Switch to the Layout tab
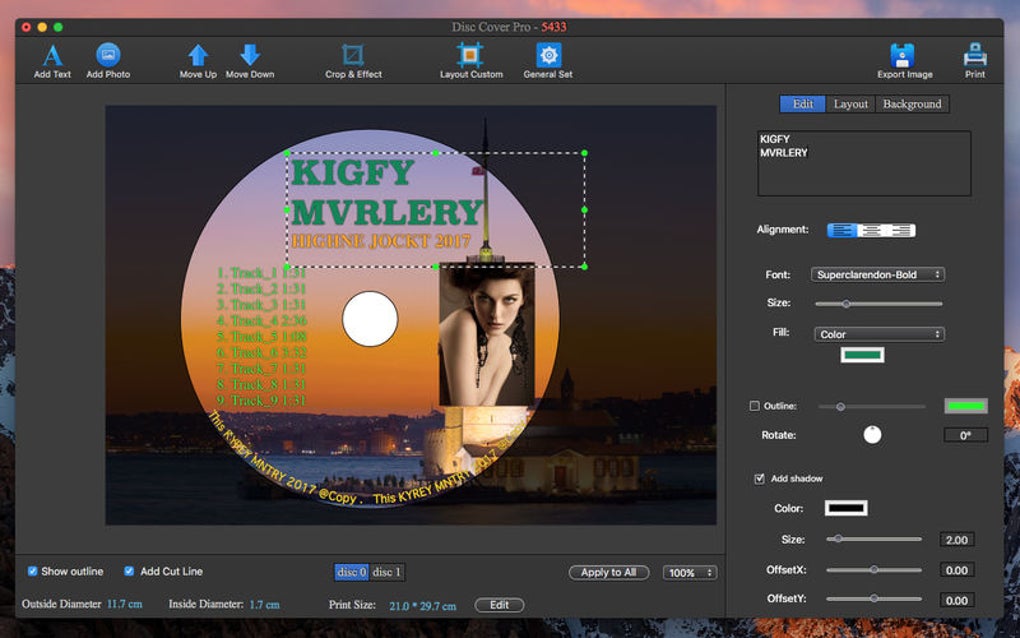The width and height of the screenshot is (1020, 638). [x=851, y=104]
